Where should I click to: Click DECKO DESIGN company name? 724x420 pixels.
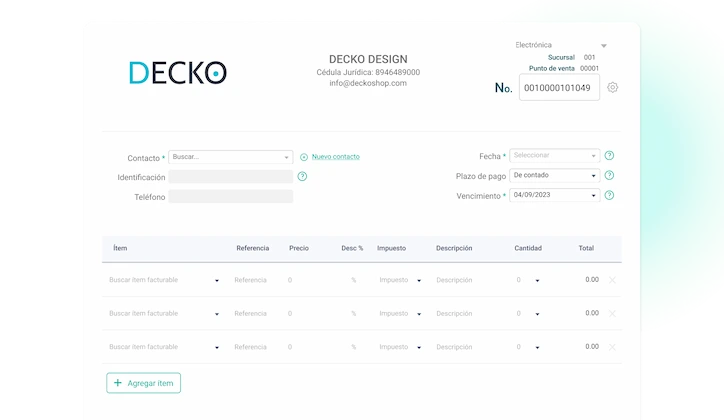click(x=368, y=59)
